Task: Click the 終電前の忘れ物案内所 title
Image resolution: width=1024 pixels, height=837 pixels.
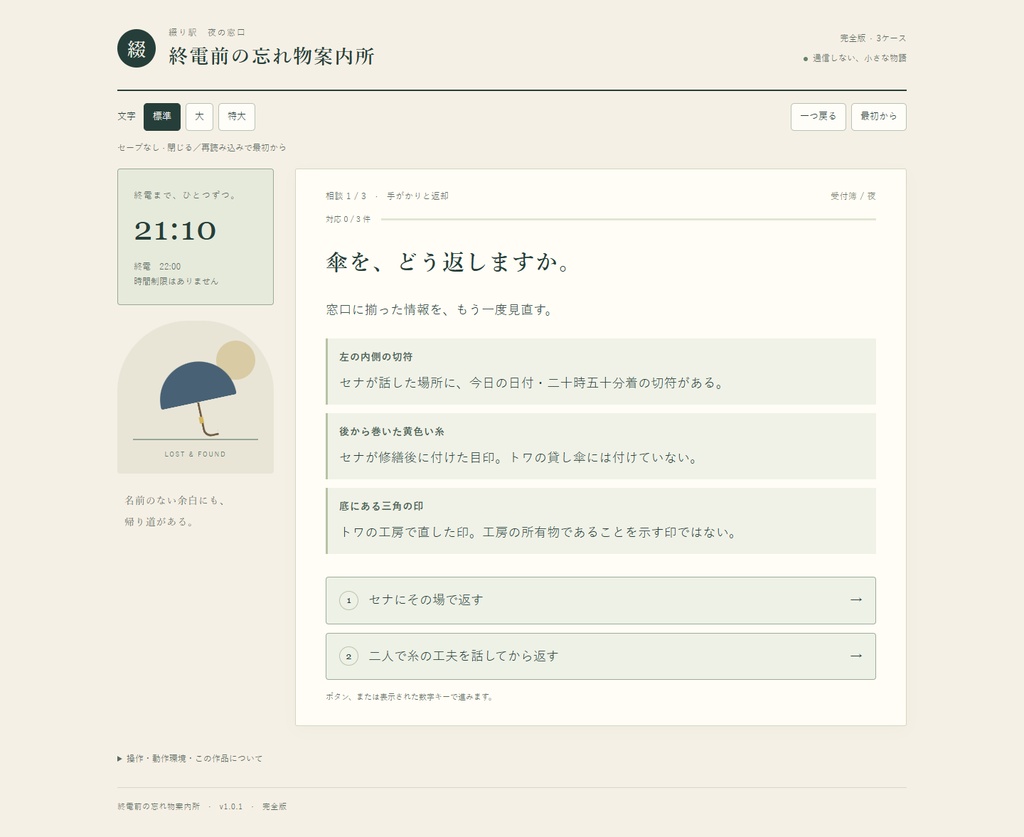Action: (272, 56)
